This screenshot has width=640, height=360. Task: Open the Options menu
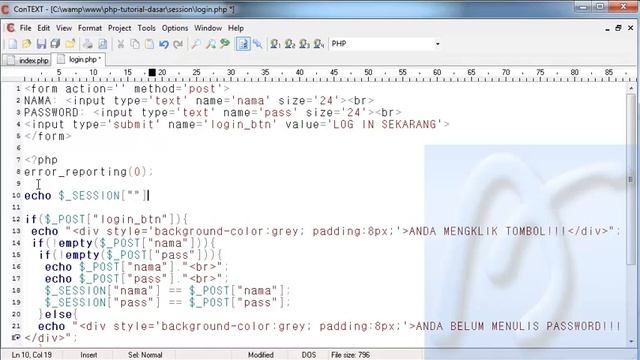[x=175, y=28]
